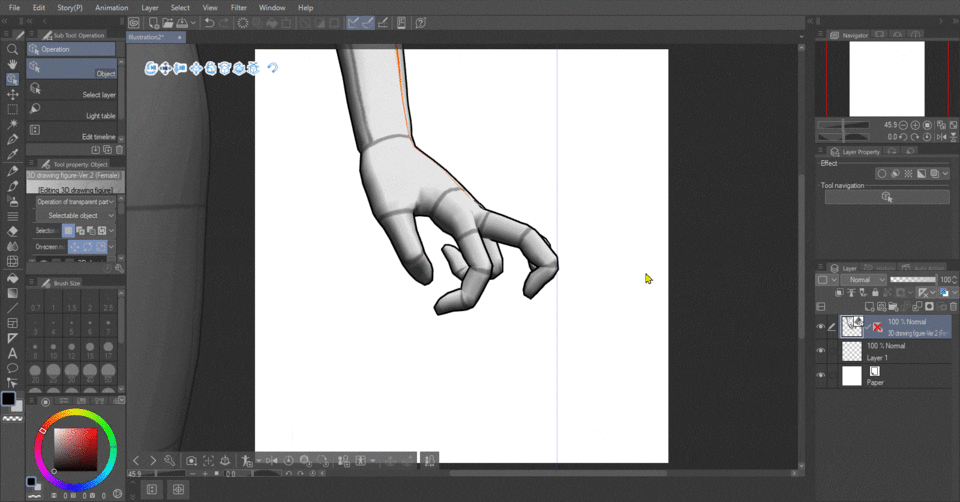This screenshot has width=960, height=502.
Task: Select the Zoom magnifier tool
Action: coord(12,49)
